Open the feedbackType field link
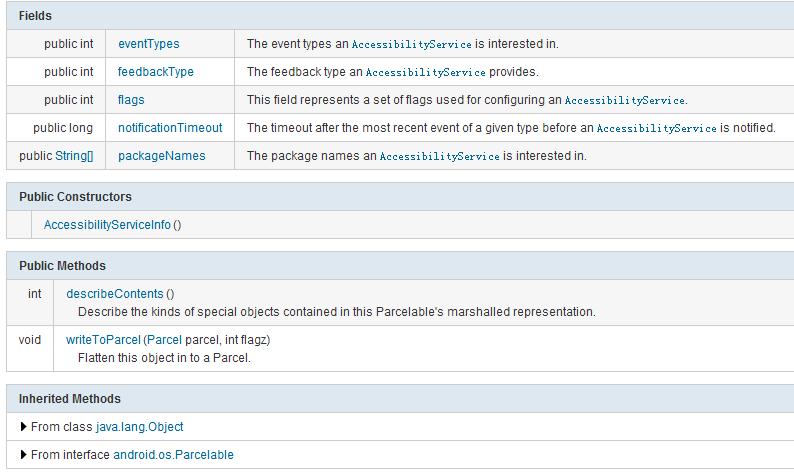This screenshot has height=476, width=794. pyautogui.click(x=155, y=72)
